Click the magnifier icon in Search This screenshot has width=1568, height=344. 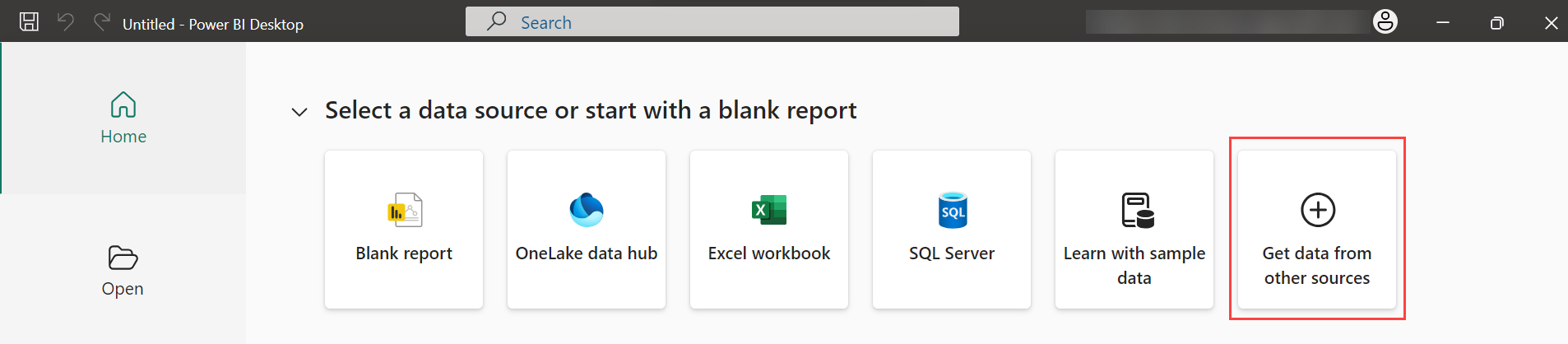pos(496,21)
